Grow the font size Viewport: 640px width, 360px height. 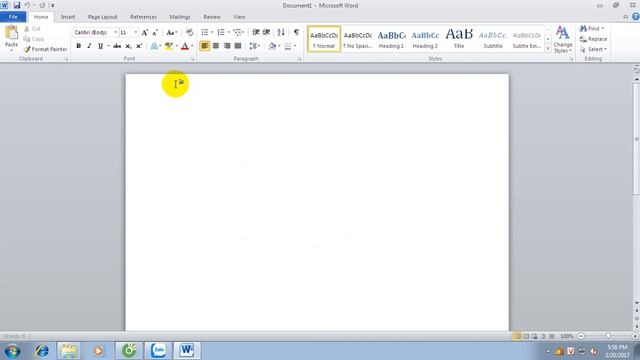pos(144,32)
